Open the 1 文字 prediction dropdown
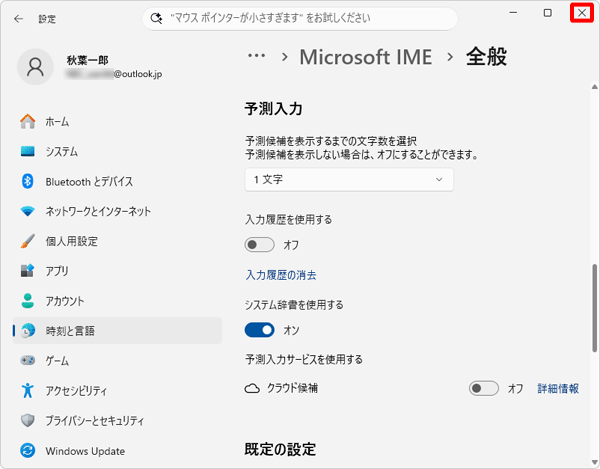600x469 pixels. pyautogui.click(x=349, y=179)
